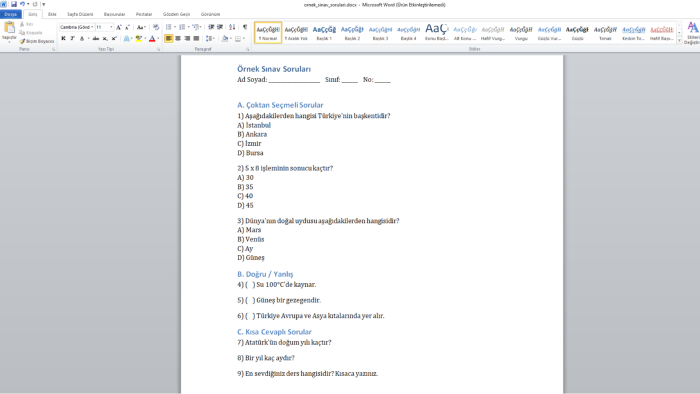Image resolution: width=700 pixels, height=394 pixels.
Task: Apply red font color to text
Action: coord(152,39)
